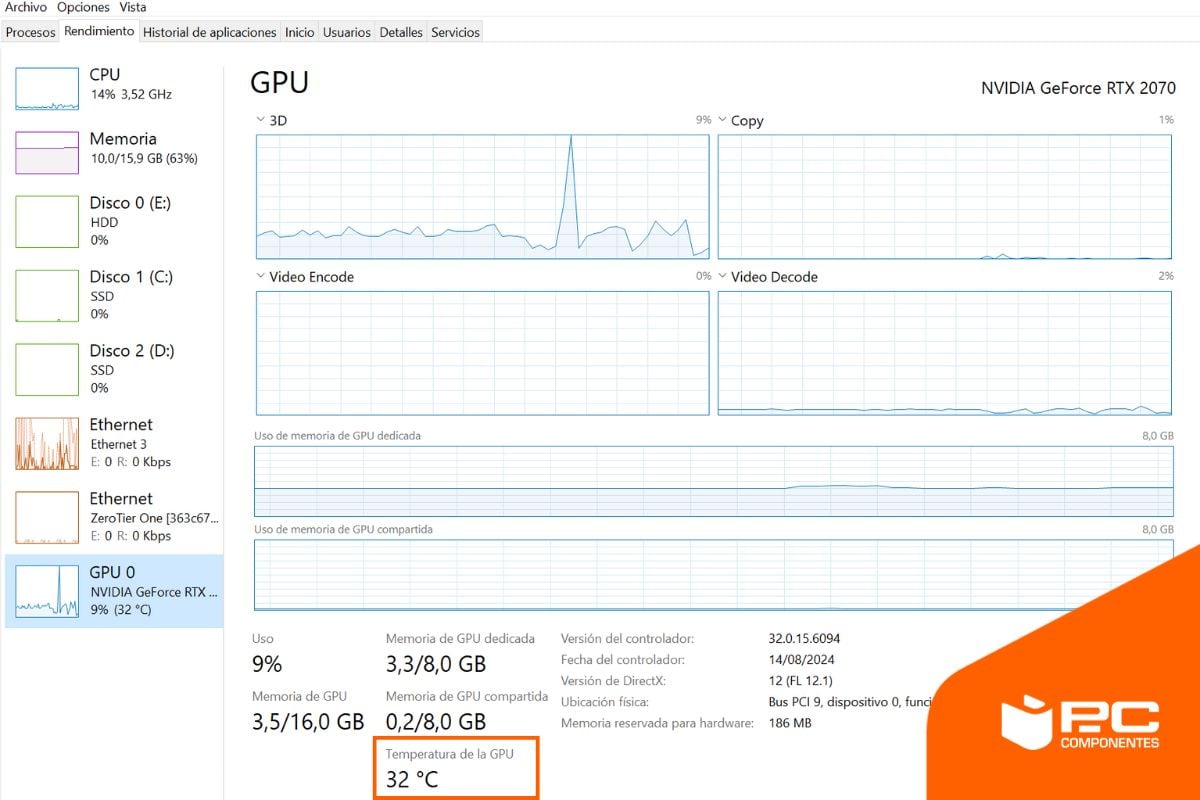Select the Rendimiento tab
Screen dimensions: 1200x800
coord(99,31)
